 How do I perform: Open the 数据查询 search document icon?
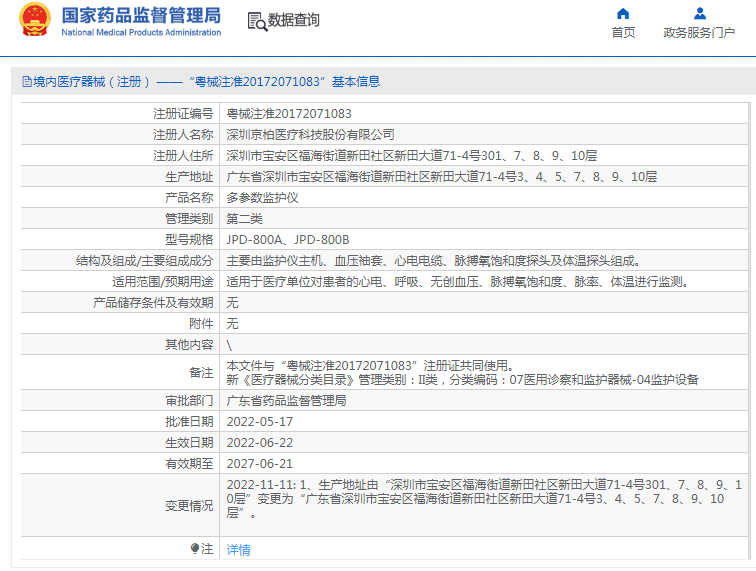[x=257, y=22]
